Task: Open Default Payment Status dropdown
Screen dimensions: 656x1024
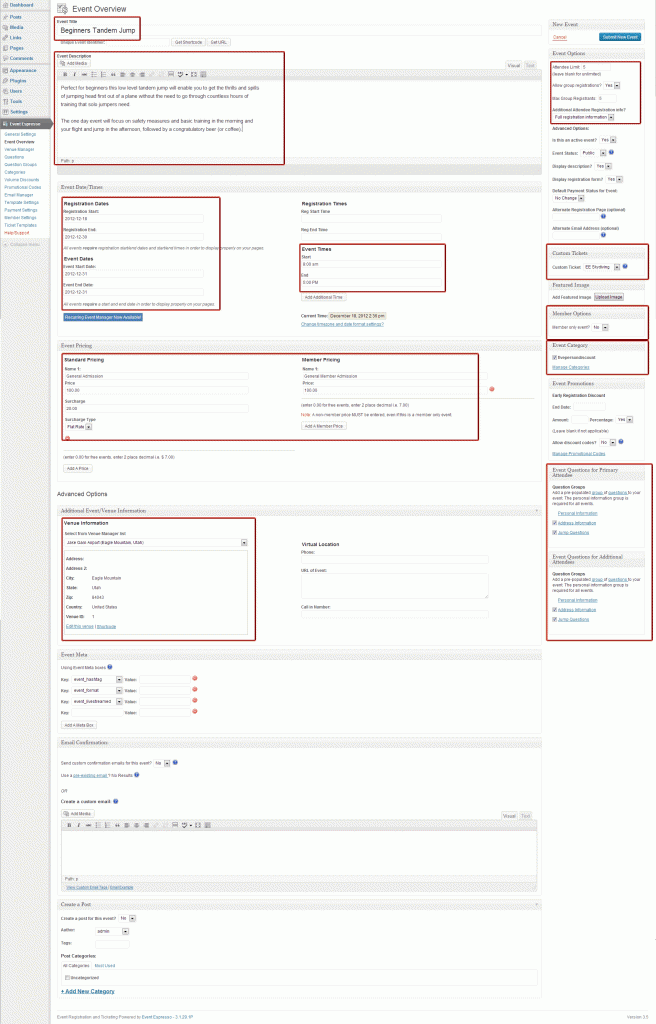Action: pos(568,198)
